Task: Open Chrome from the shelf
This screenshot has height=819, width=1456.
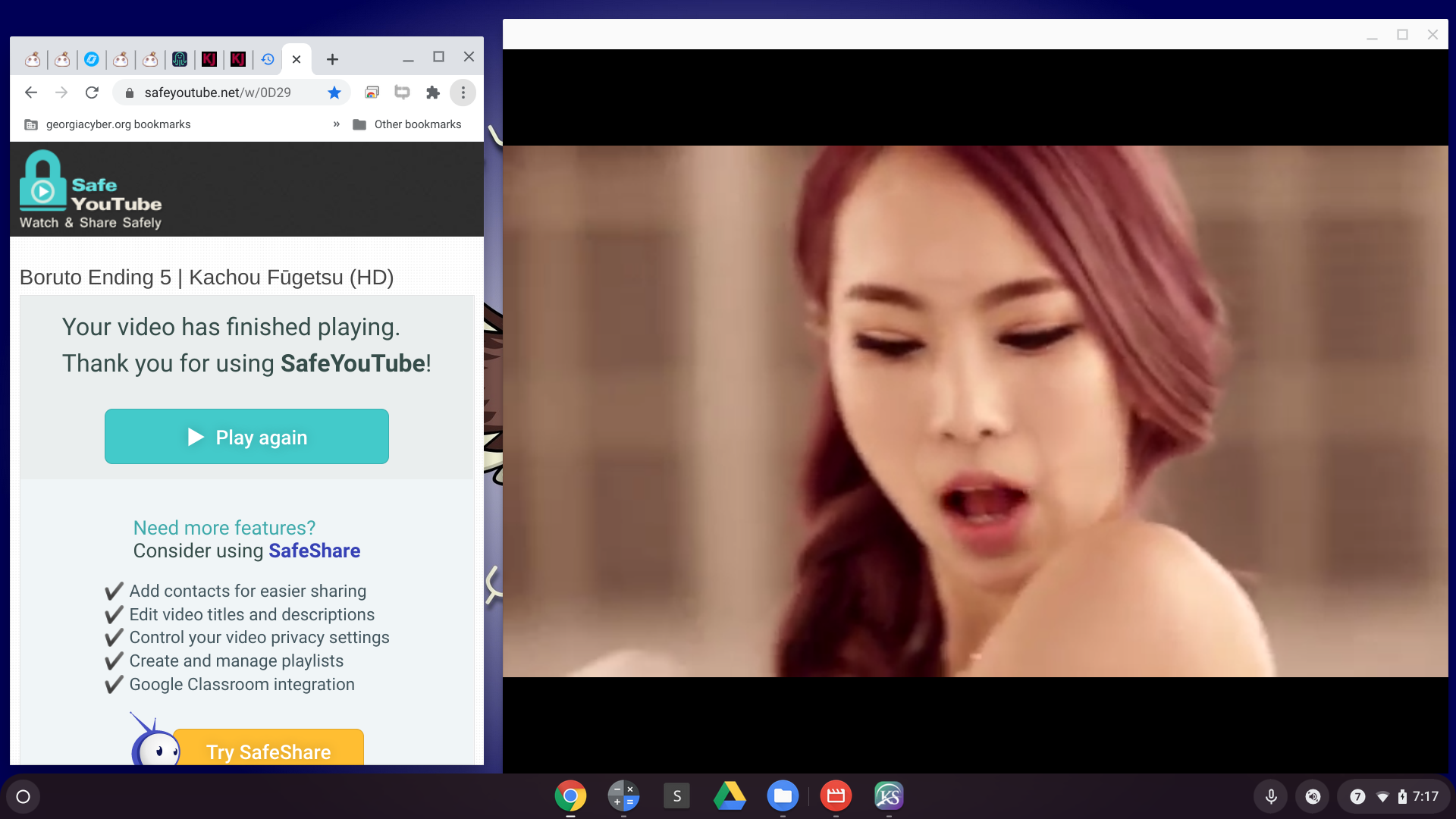Action: (570, 796)
